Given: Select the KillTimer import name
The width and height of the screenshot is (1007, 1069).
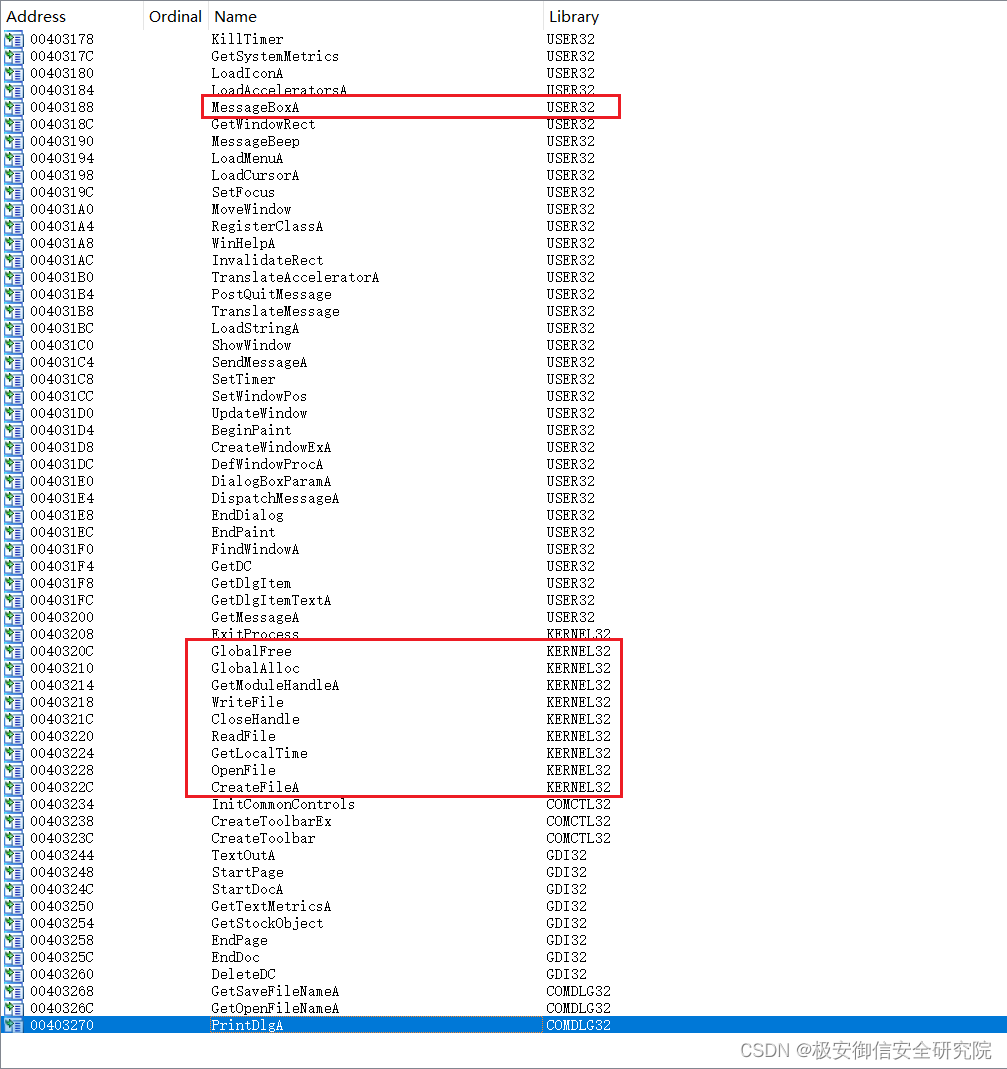Looking at the screenshot, I should (x=247, y=40).
